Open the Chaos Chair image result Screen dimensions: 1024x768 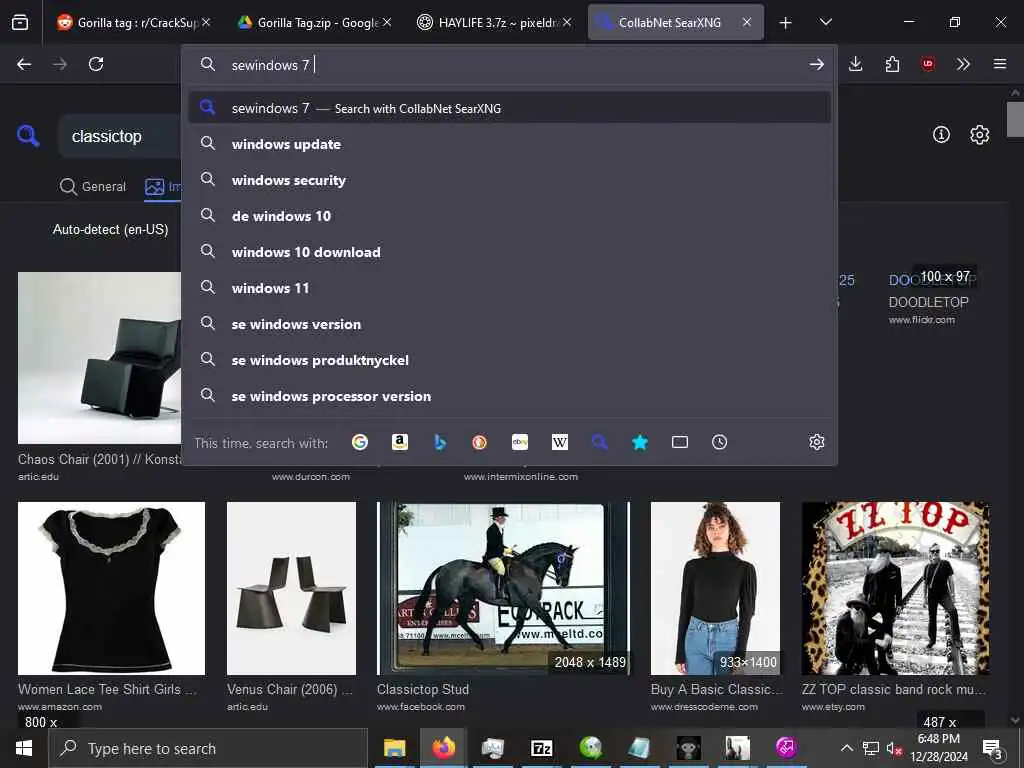click(x=99, y=358)
